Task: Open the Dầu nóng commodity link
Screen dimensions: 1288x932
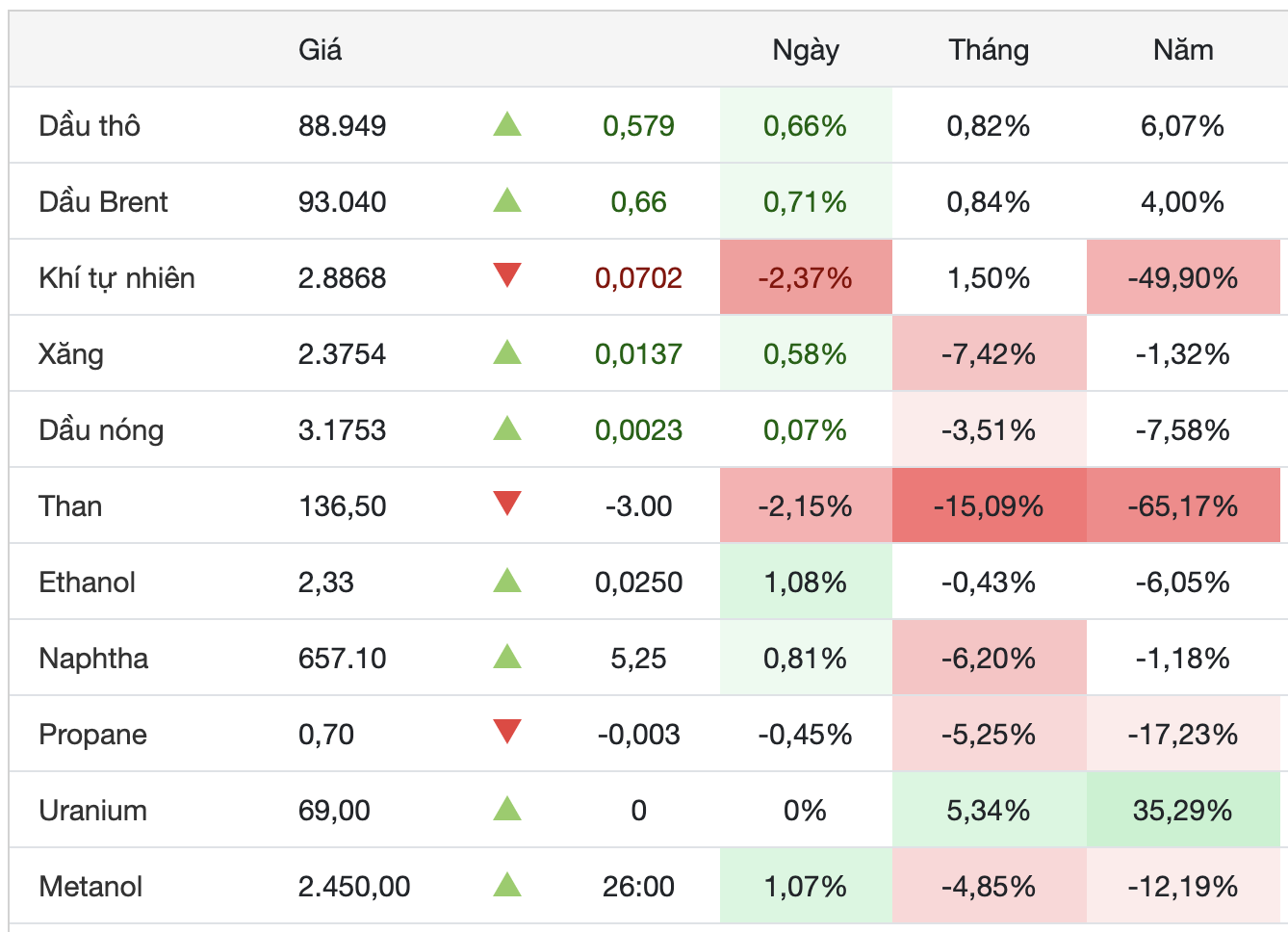Action: pos(101,429)
